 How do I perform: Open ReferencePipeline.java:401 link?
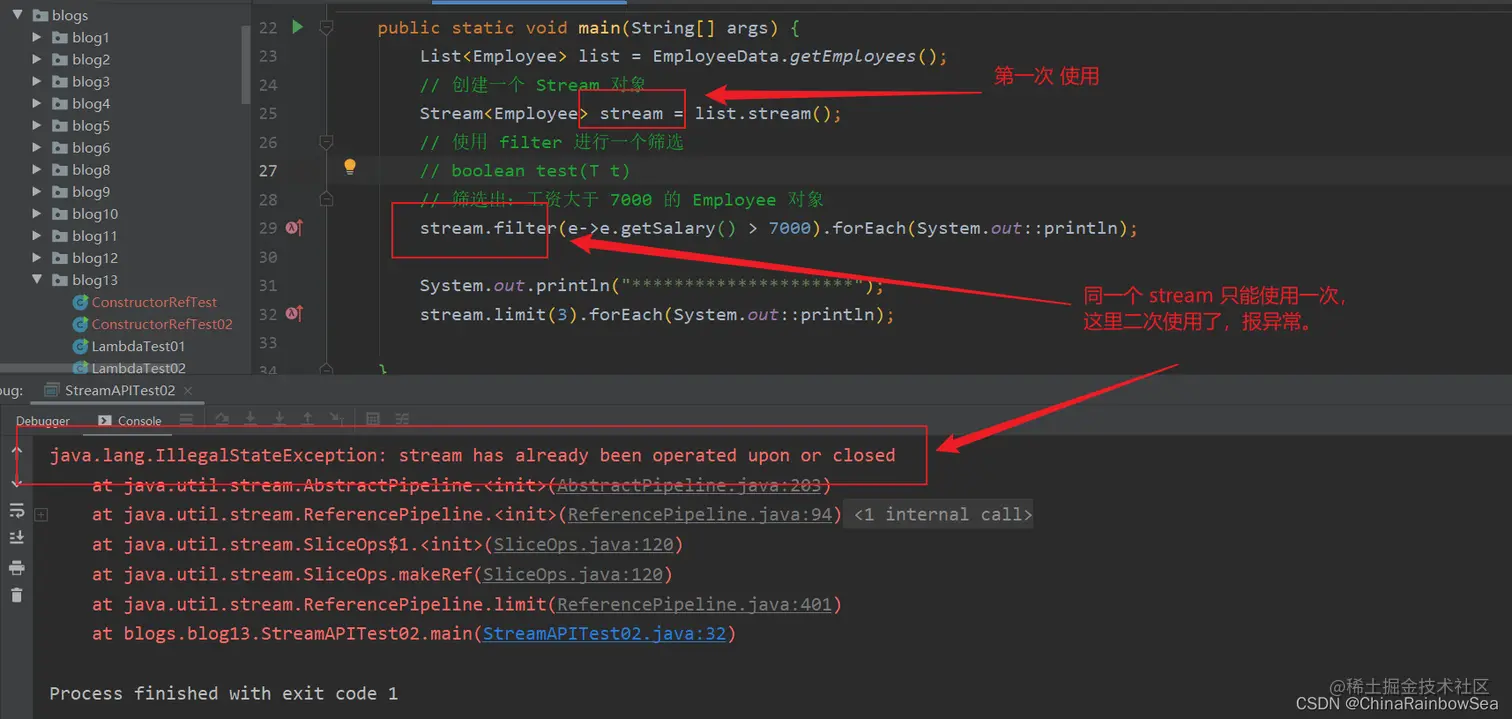pyautogui.click(x=695, y=604)
